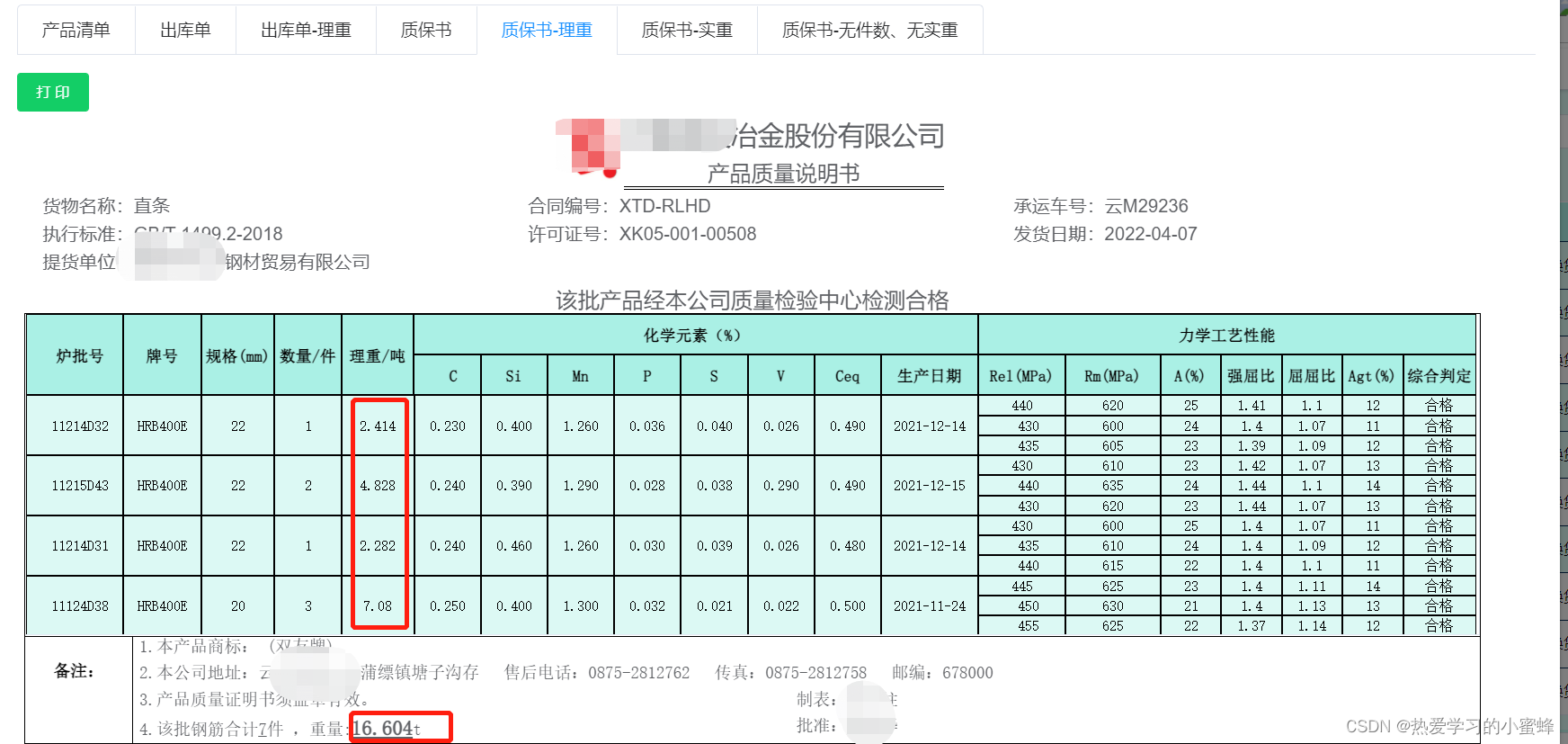Viewport: 1568px width, 744px height.
Task: Click the Rel(MPa) column header
Action: [1021, 375]
